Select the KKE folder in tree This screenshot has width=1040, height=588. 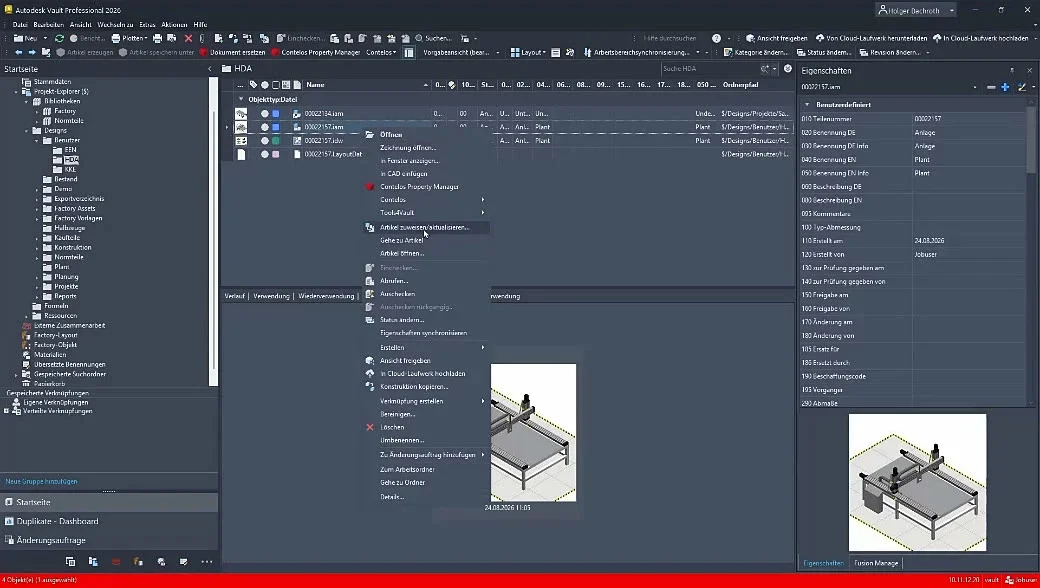70,170
